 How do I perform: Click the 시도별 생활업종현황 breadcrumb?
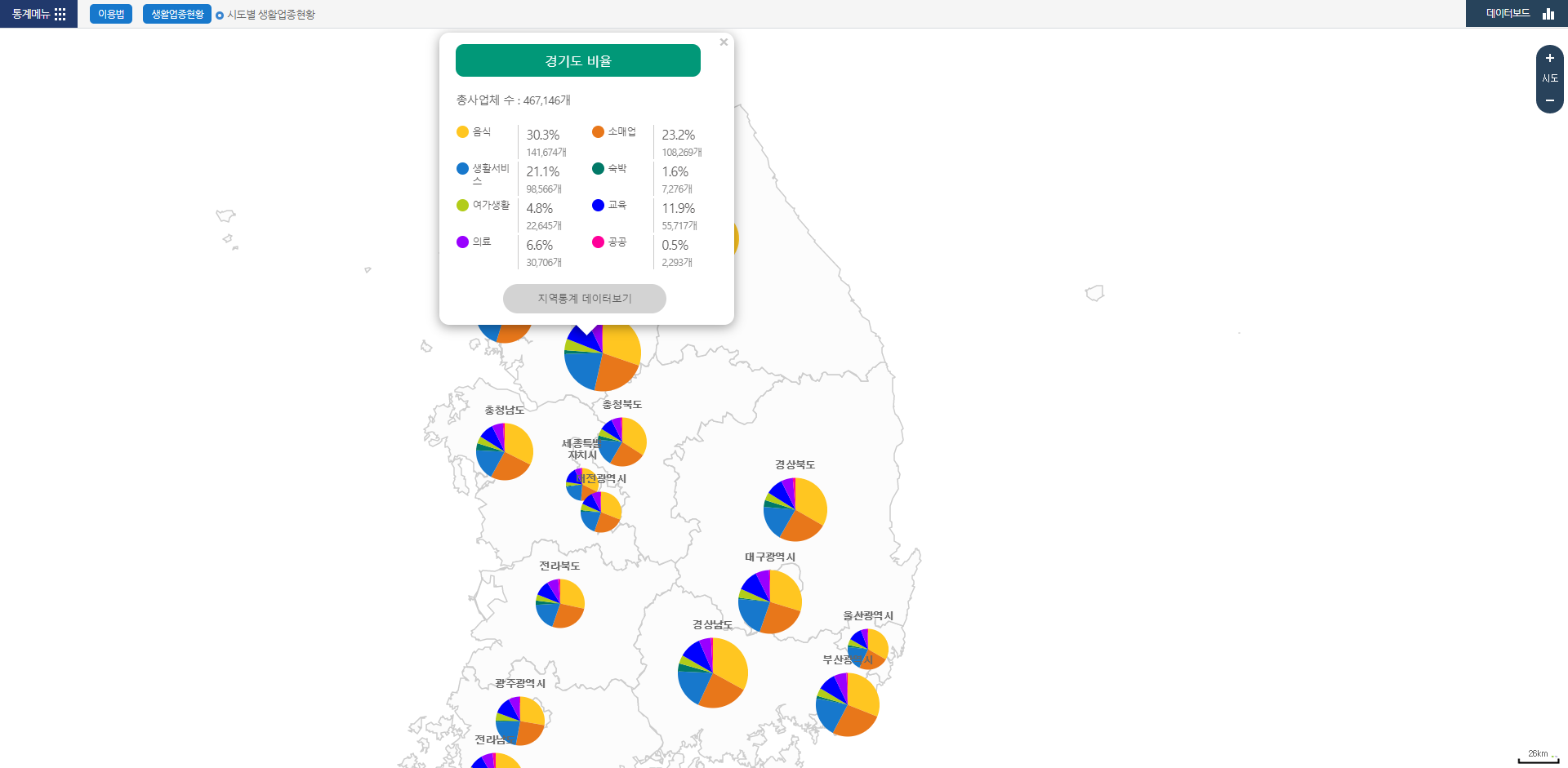pos(270,15)
